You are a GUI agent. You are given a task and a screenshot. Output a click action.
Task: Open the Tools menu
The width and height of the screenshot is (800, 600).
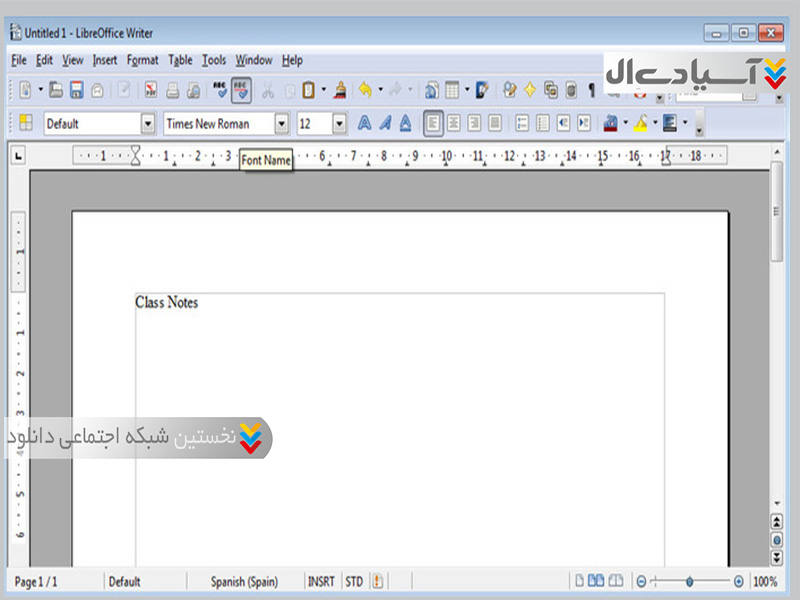pyautogui.click(x=214, y=60)
